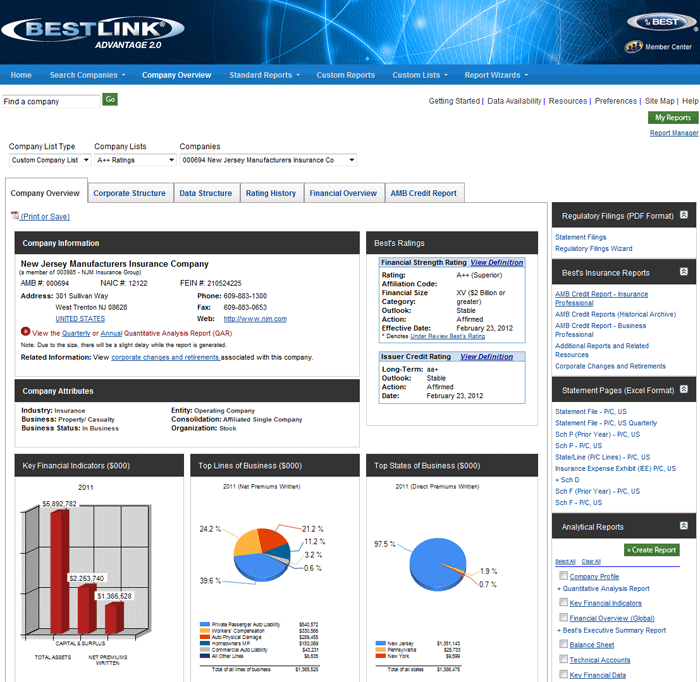Expand the Standard Reports menu
This screenshot has height=682, width=700.
pyautogui.click(x=265, y=75)
